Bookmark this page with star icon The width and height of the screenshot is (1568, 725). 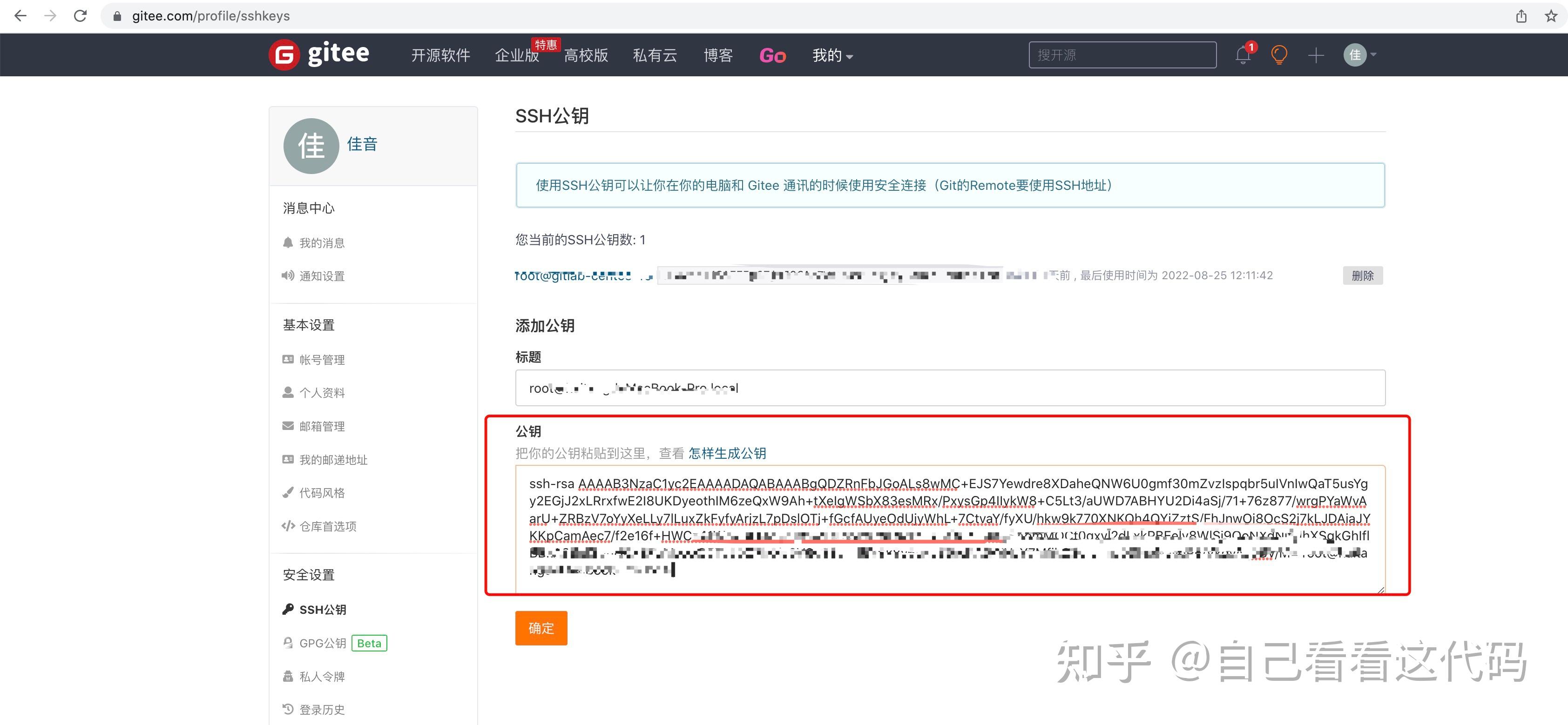pos(1550,16)
